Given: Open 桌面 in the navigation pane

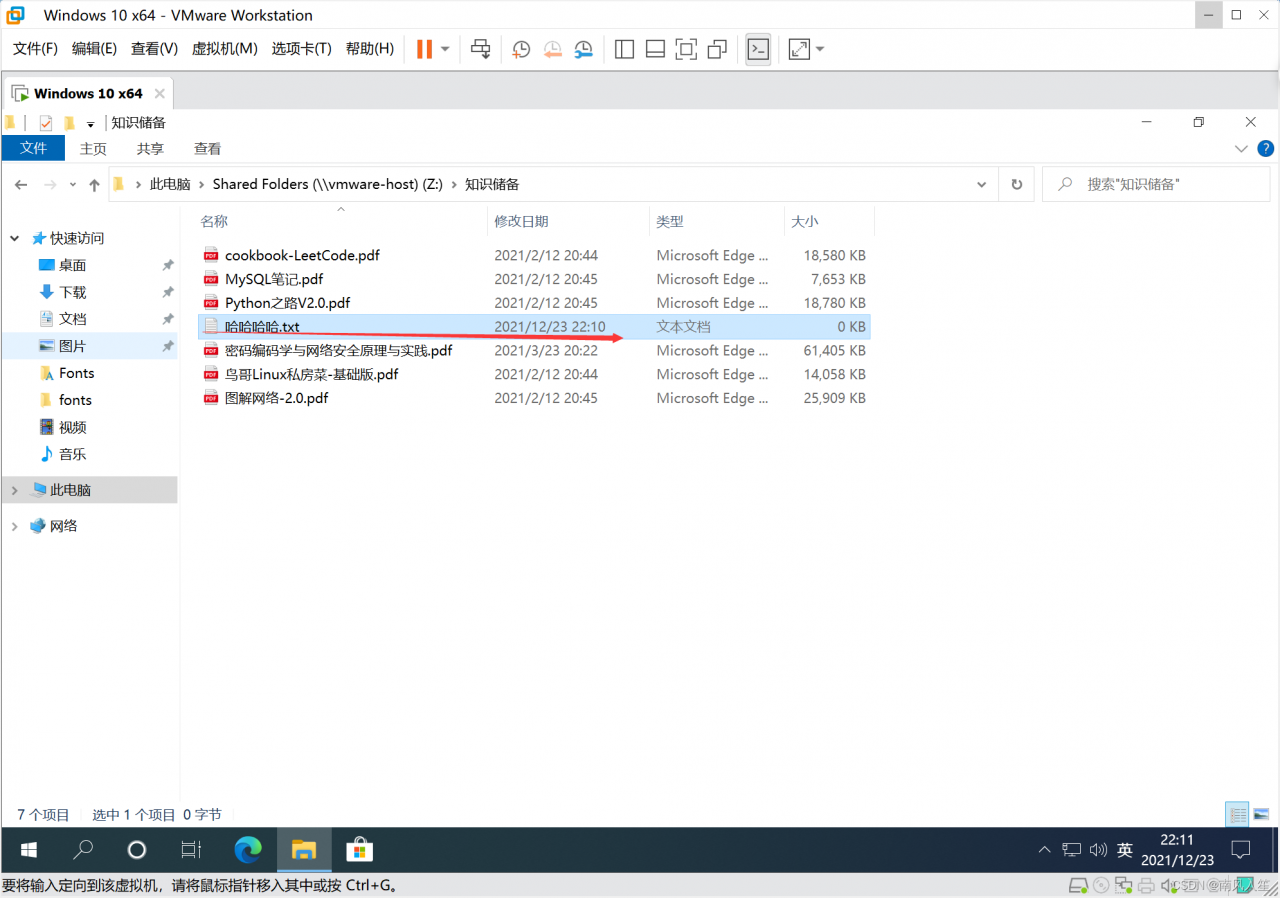Looking at the screenshot, I should pos(72,265).
